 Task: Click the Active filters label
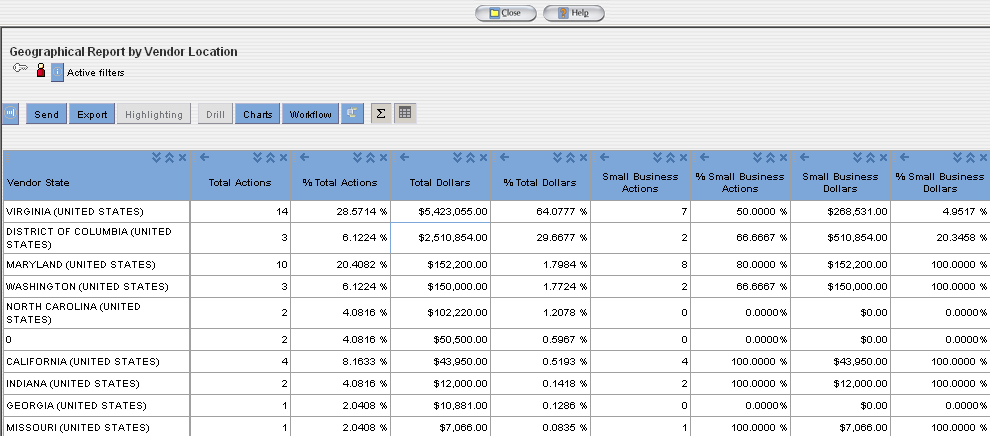point(96,73)
